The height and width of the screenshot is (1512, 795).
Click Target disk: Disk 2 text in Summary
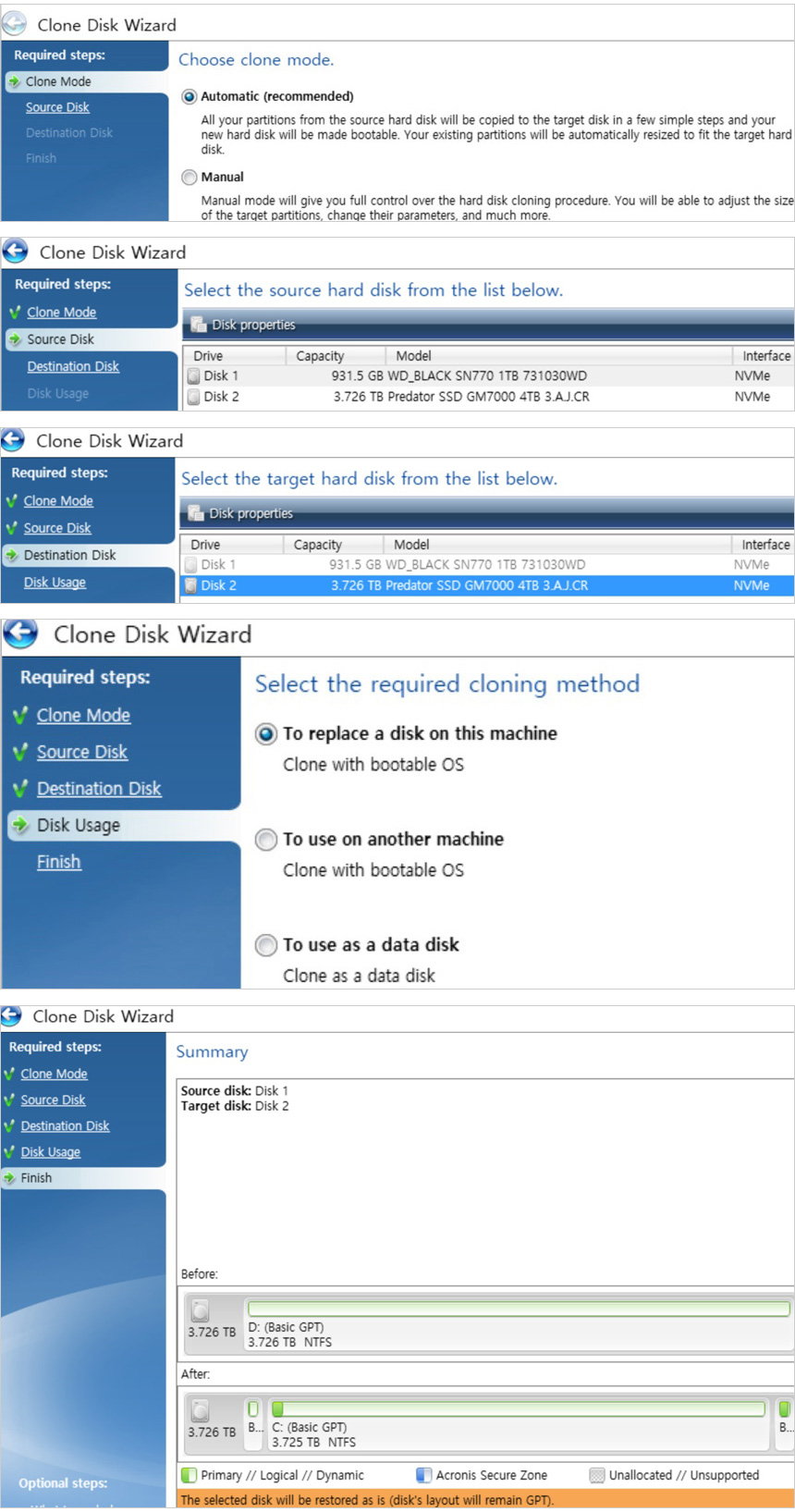coord(235,1106)
